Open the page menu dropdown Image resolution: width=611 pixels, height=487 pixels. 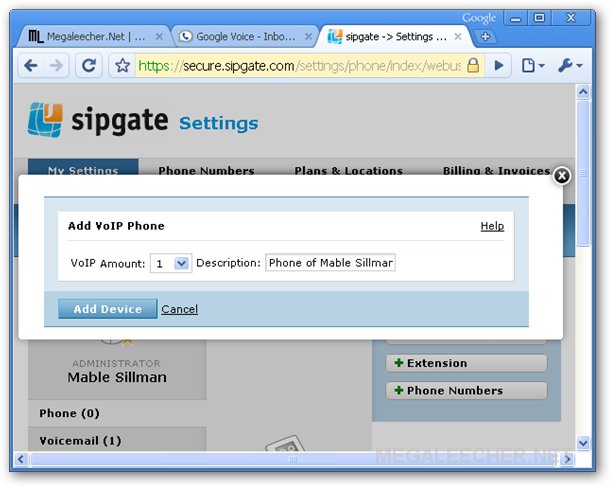[532, 66]
